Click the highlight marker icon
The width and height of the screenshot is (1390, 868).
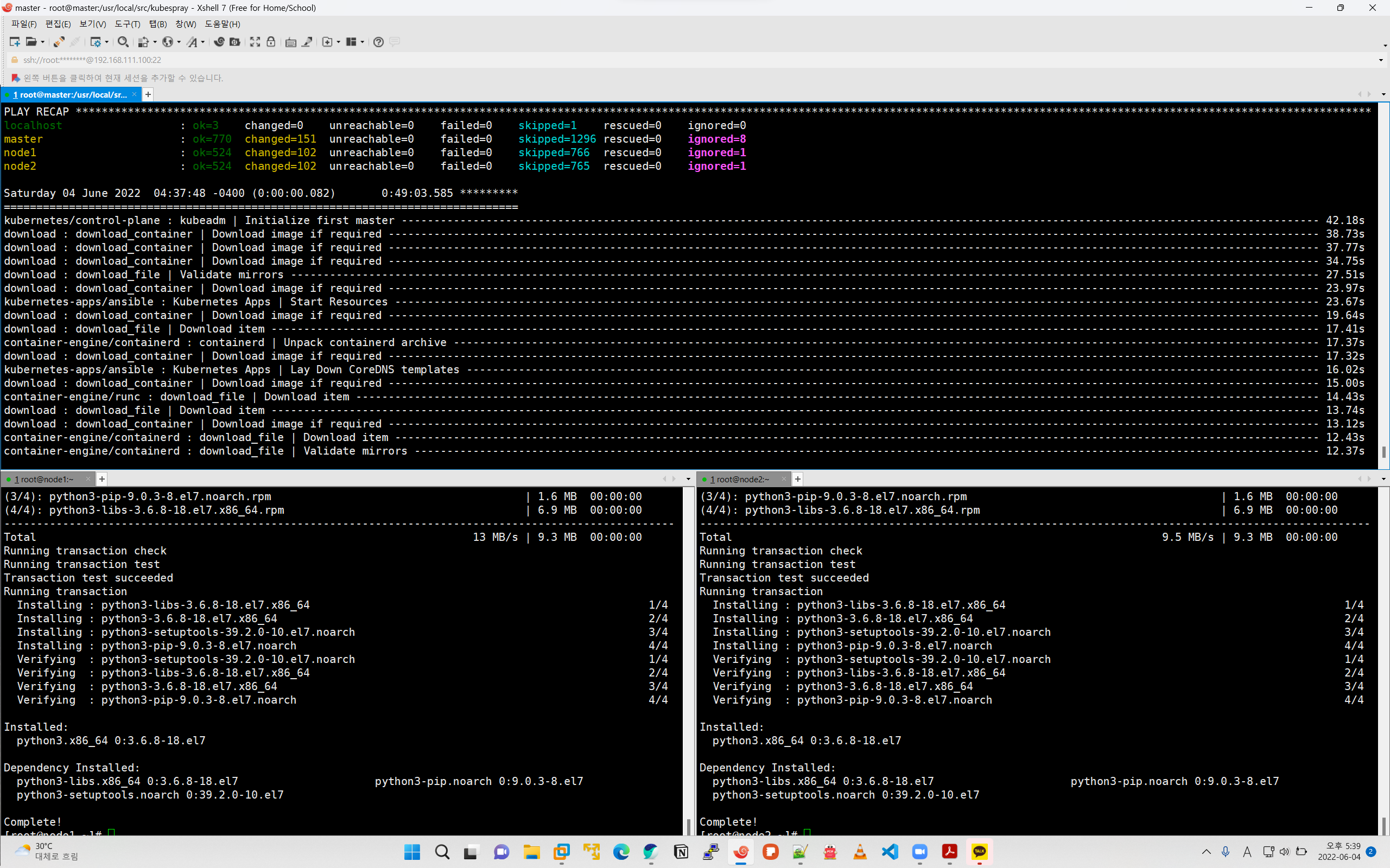[307, 42]
